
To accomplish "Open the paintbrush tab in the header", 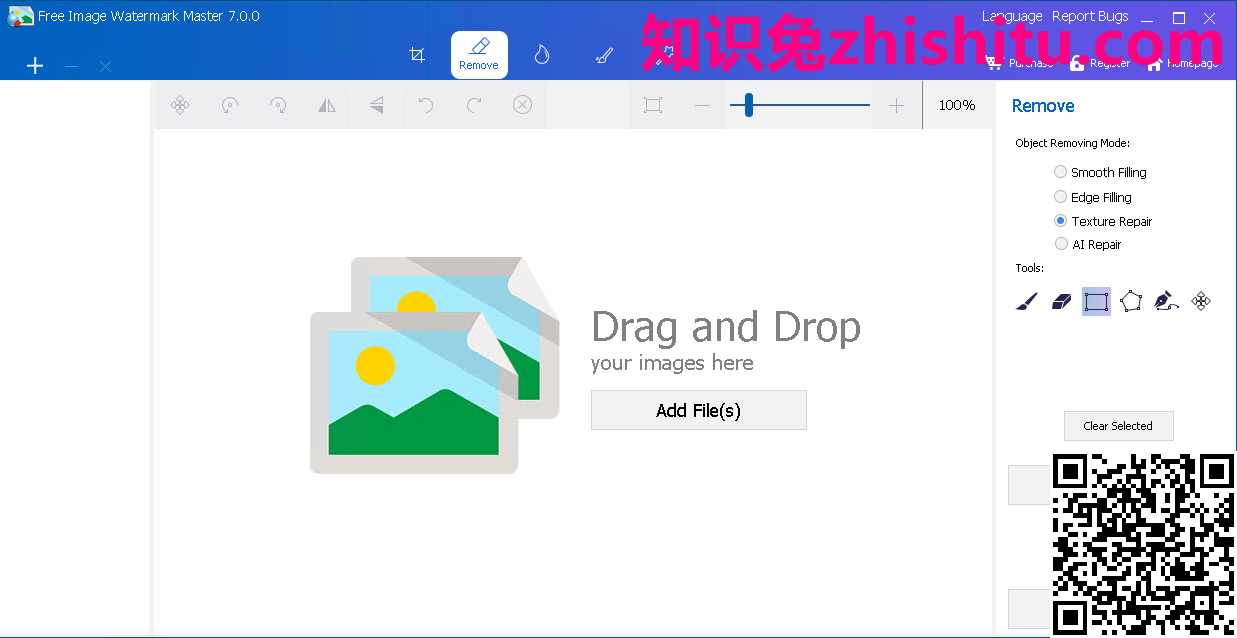I will pyautogui.click(x=604, y=55).
